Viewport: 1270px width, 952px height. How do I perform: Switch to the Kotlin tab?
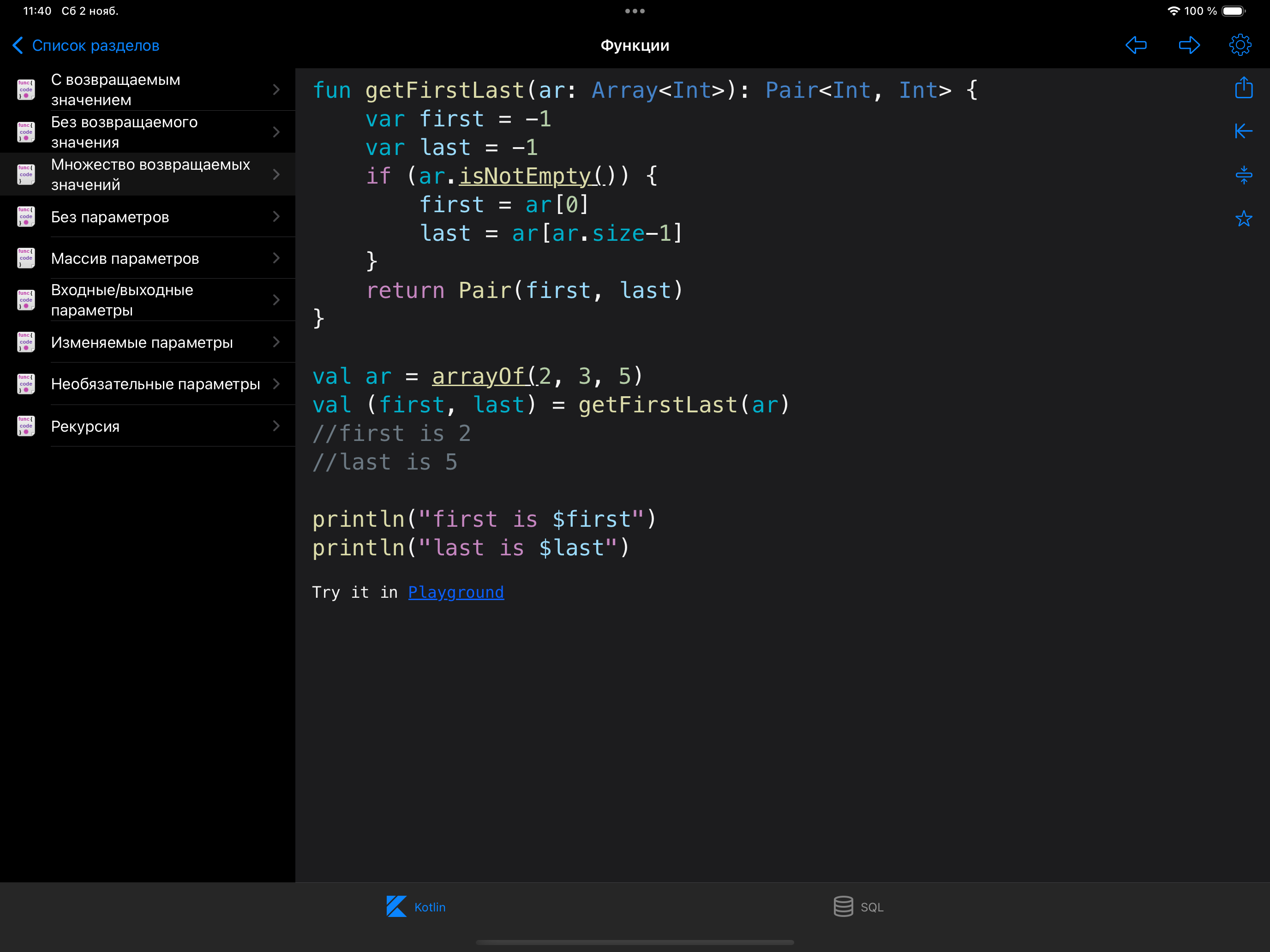pyautogui.click(x=416, y=907)
